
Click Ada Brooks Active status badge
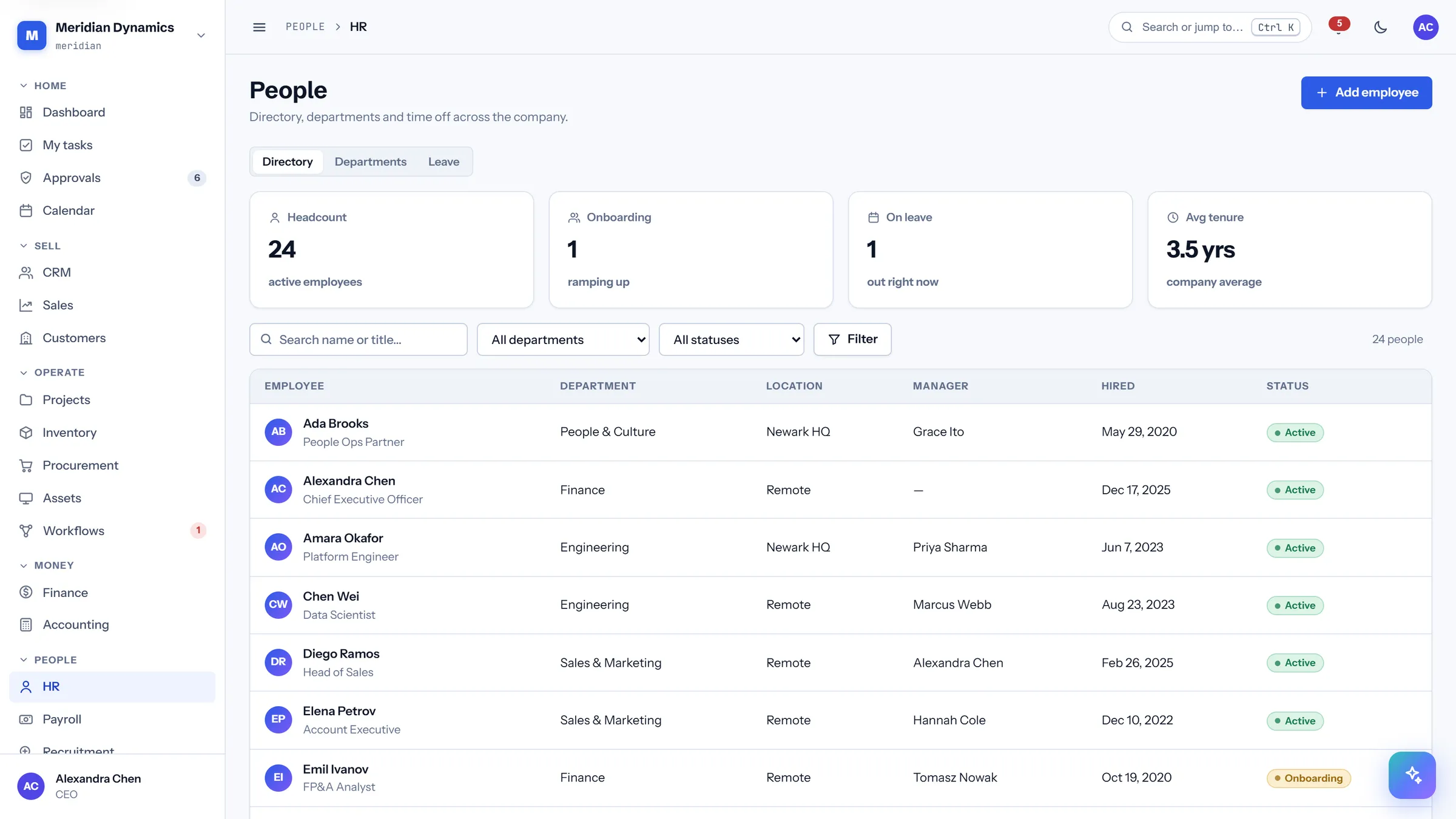(1295, 433)
